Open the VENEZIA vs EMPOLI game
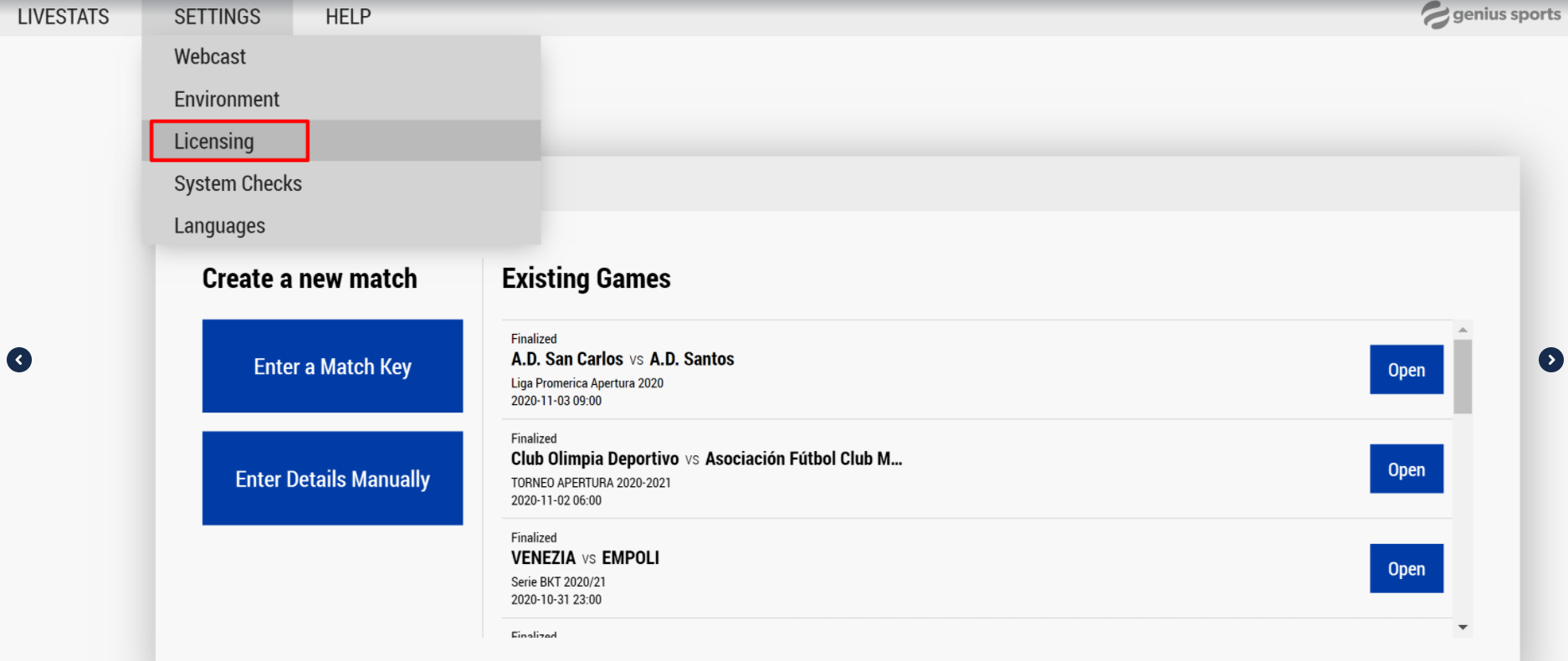Viewport: 1568px width, 661px height. pos(1406,569)
